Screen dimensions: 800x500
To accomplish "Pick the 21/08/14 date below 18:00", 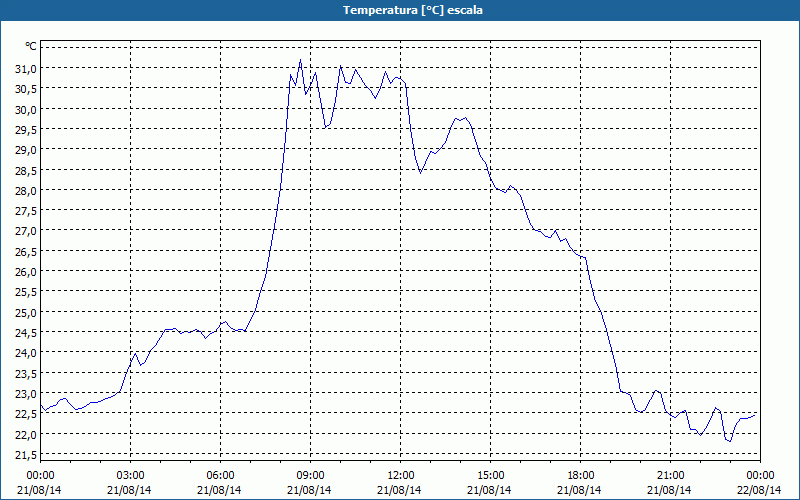I will click(579, 490).
